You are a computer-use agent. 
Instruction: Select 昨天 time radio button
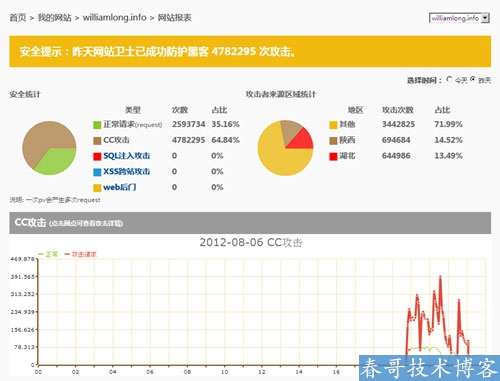tap(473, 79)
